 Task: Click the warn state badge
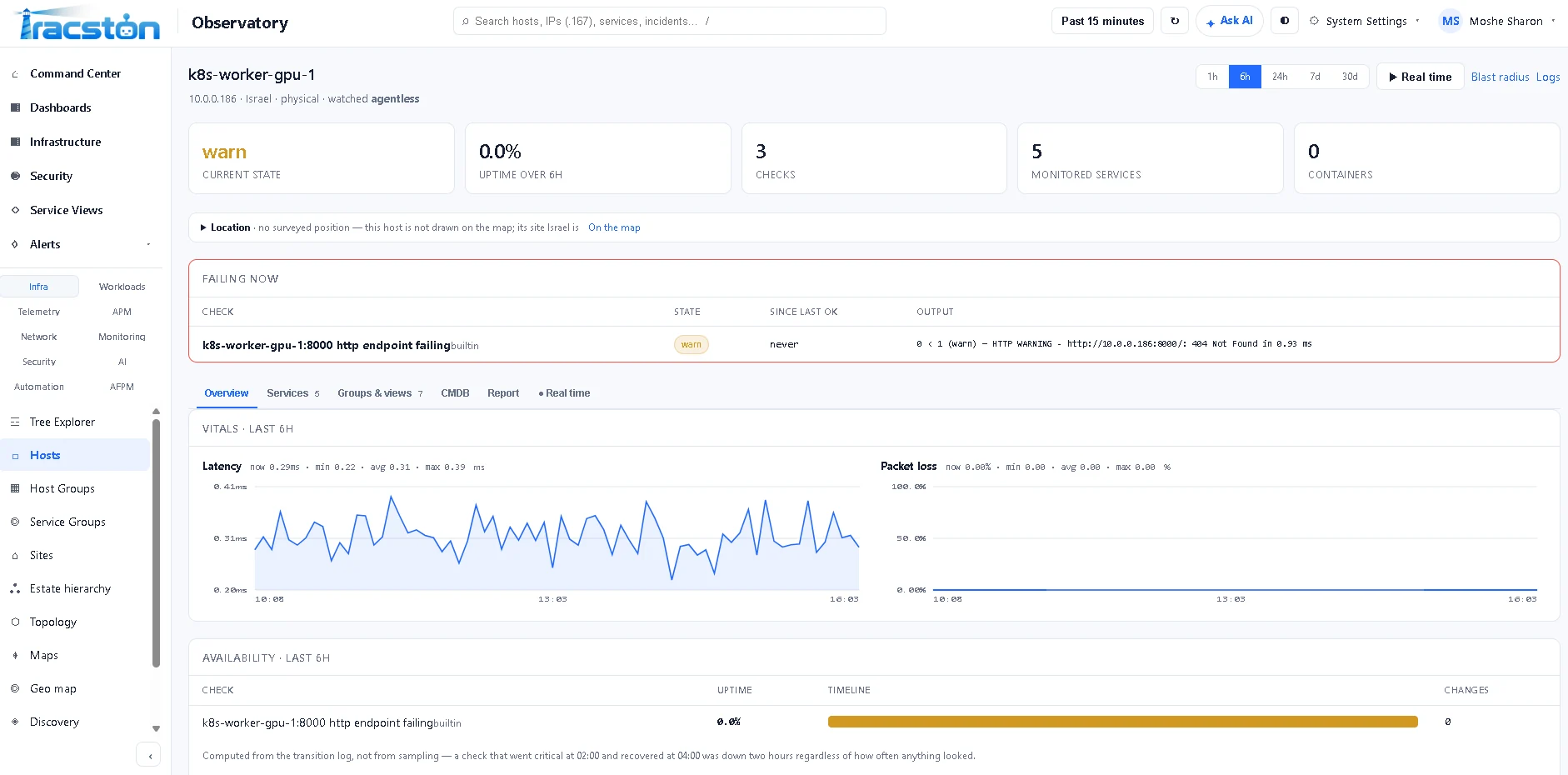point(691,344)
